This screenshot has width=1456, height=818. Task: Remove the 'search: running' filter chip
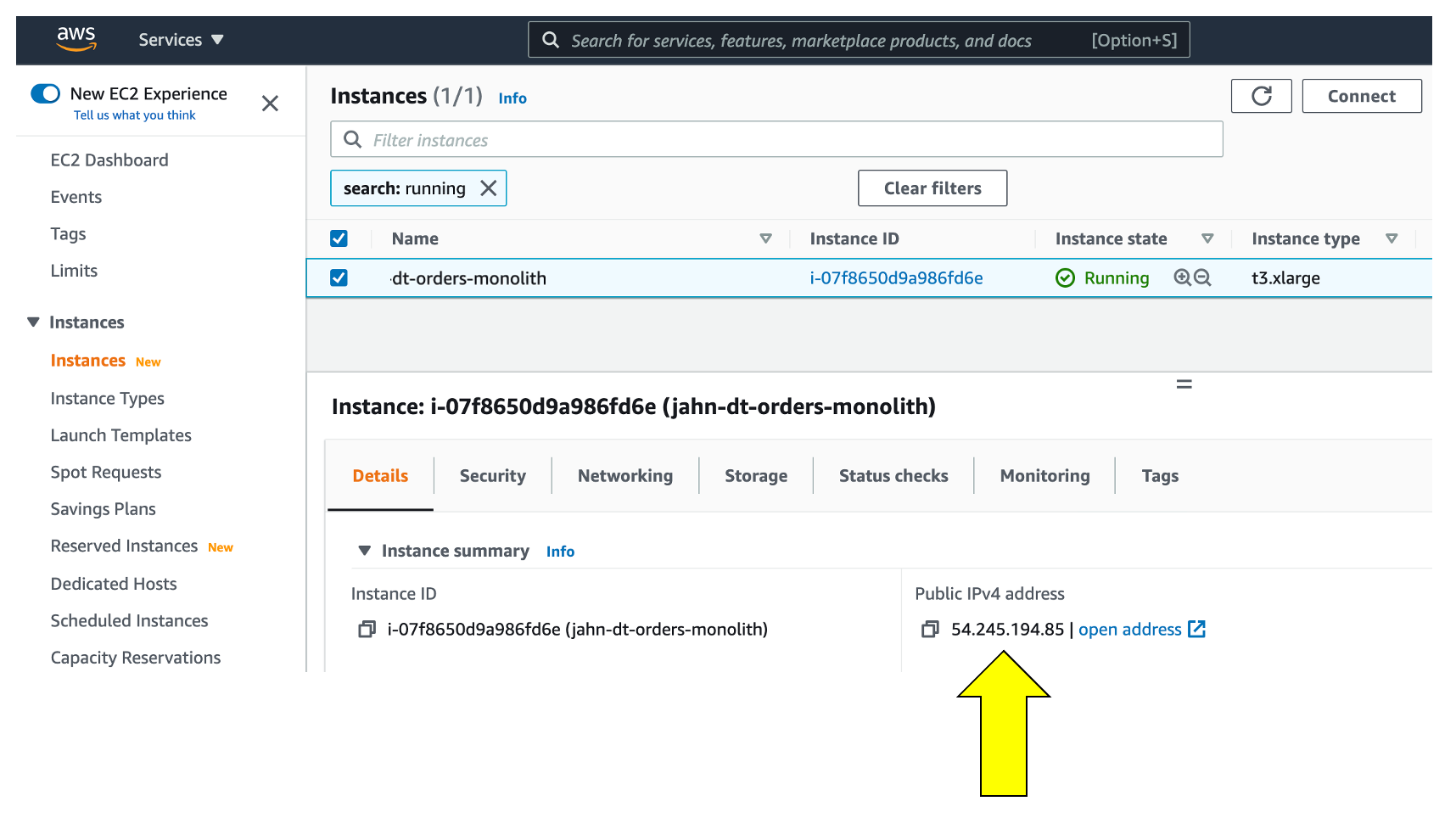coord(489,188)
